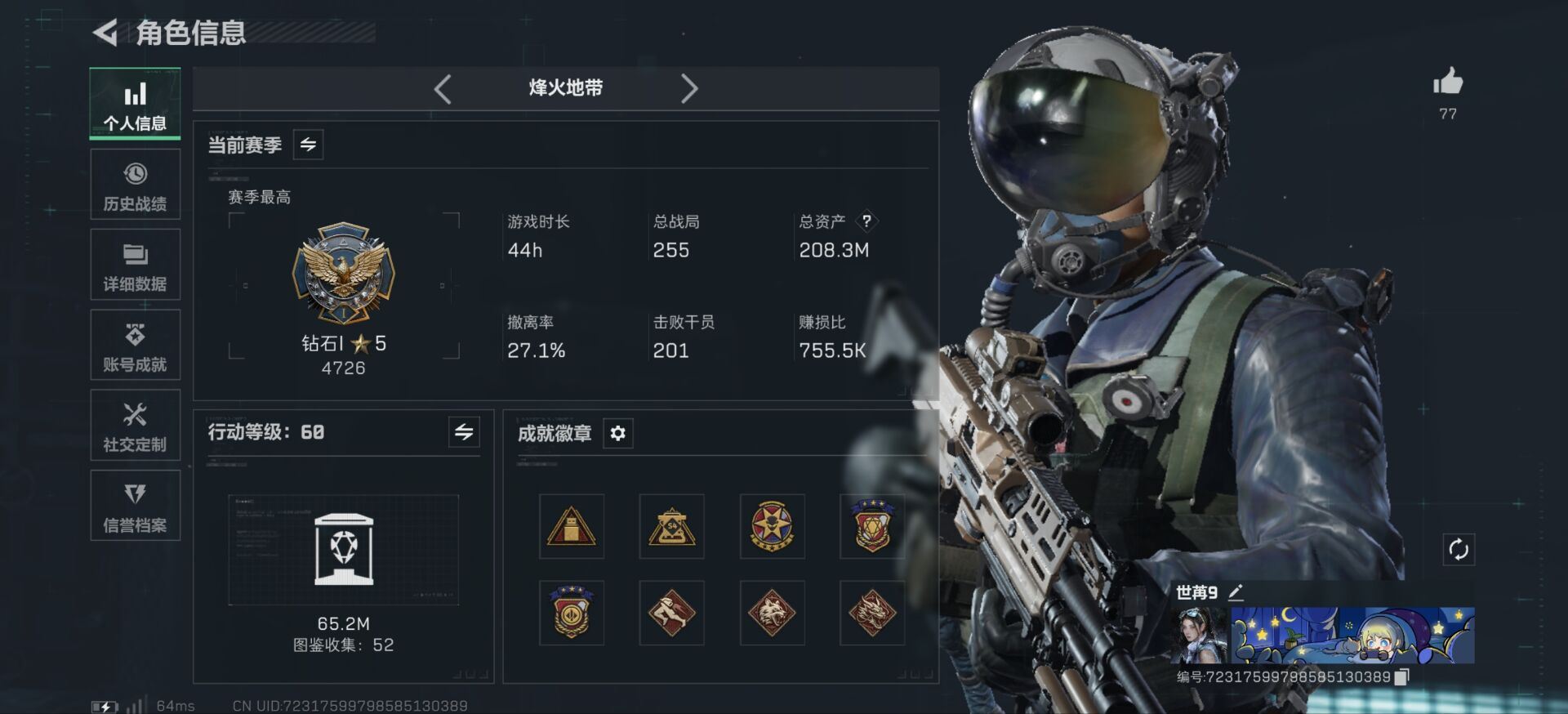Click the back arrow beside 角色信息
Viewport: 1568px width, 714px height.
click(x=105, y=33)
